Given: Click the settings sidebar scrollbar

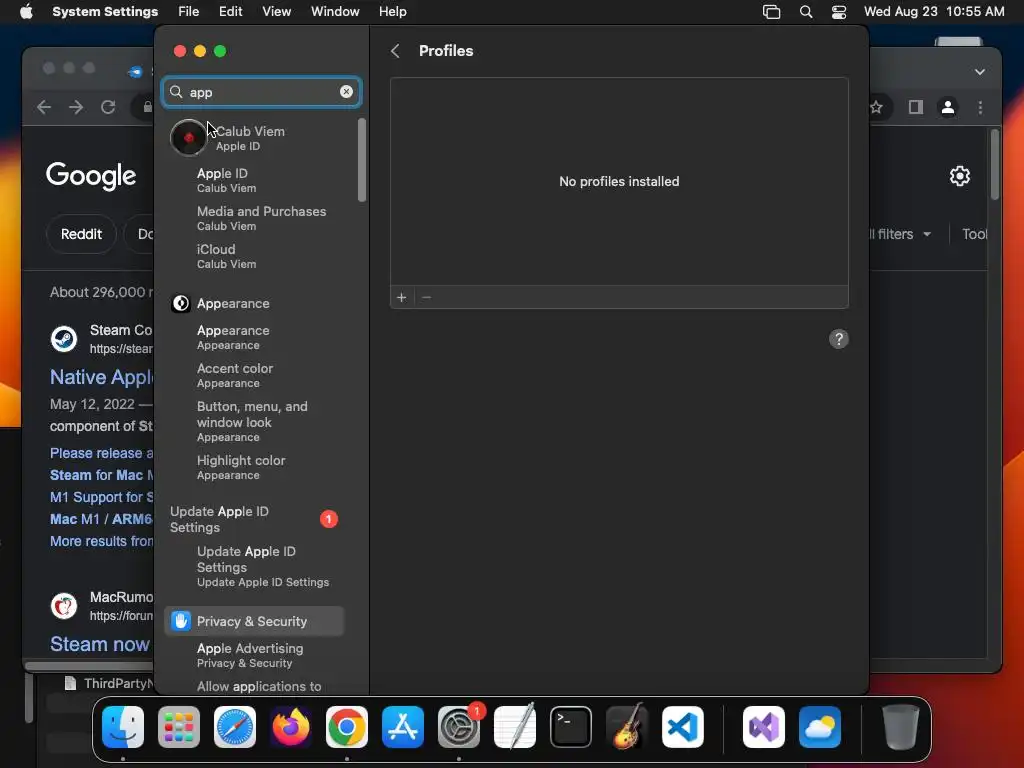Looking at the screenshot, I should point(362,160).
